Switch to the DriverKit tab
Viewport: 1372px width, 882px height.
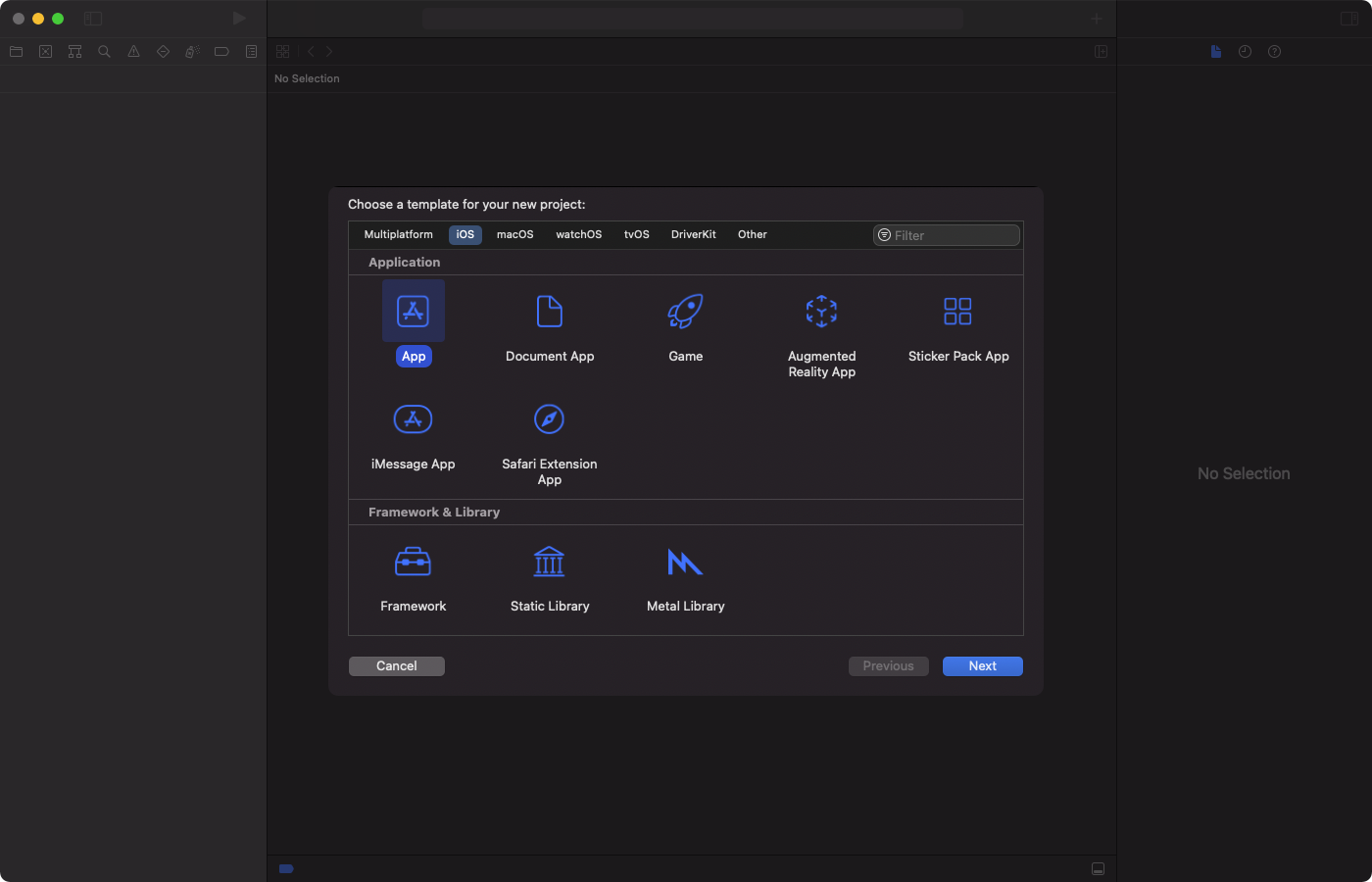(x=694, y=235)
